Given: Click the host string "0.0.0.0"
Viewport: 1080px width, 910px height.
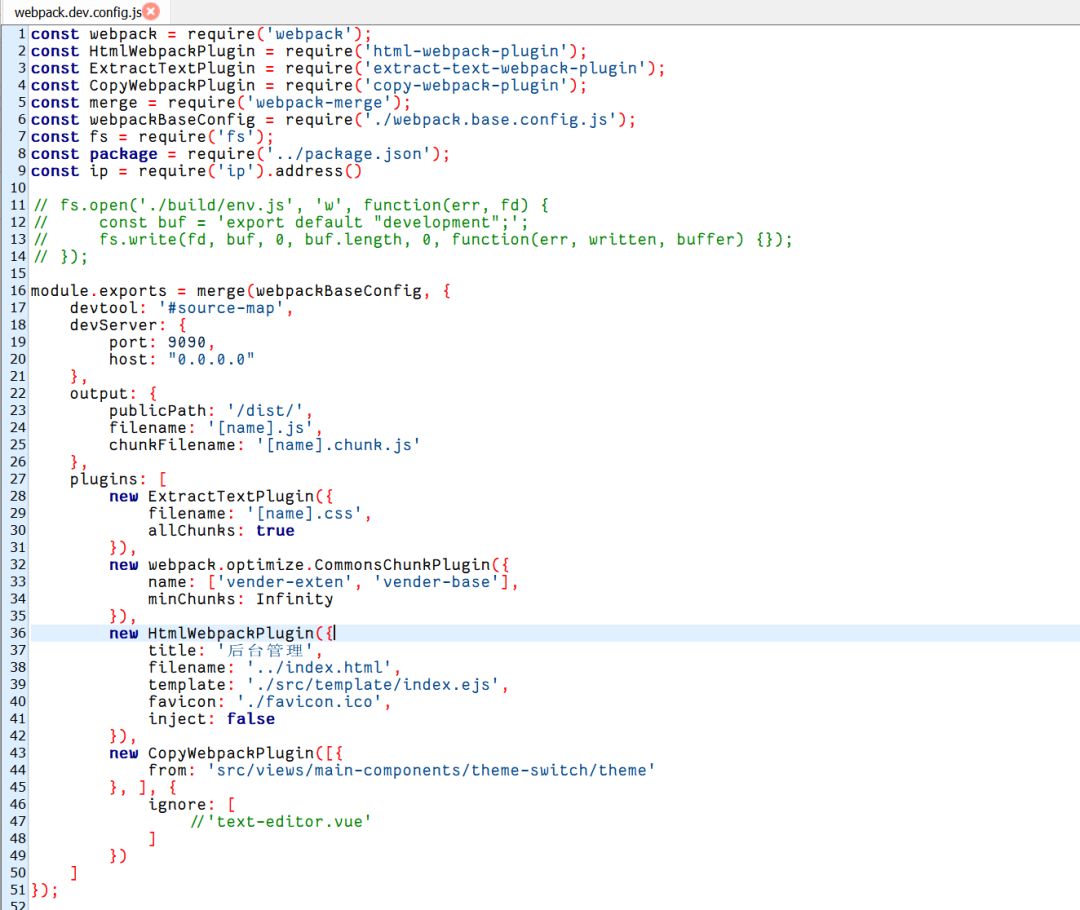Looking at the screenshot, I should [x=210, y=359].
